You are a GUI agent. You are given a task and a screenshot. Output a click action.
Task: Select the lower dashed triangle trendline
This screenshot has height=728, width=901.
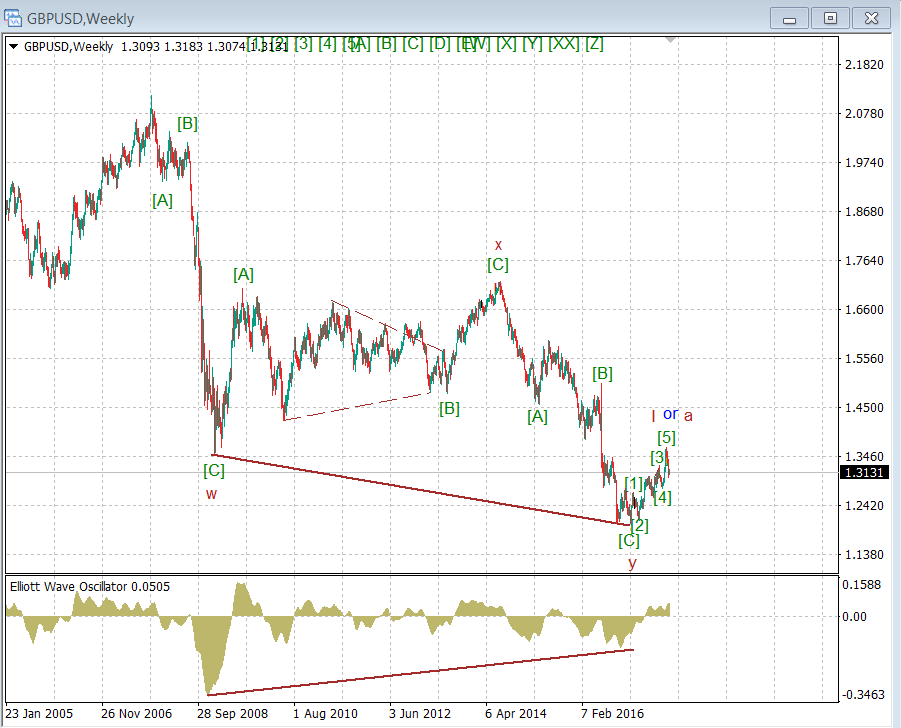357,407
